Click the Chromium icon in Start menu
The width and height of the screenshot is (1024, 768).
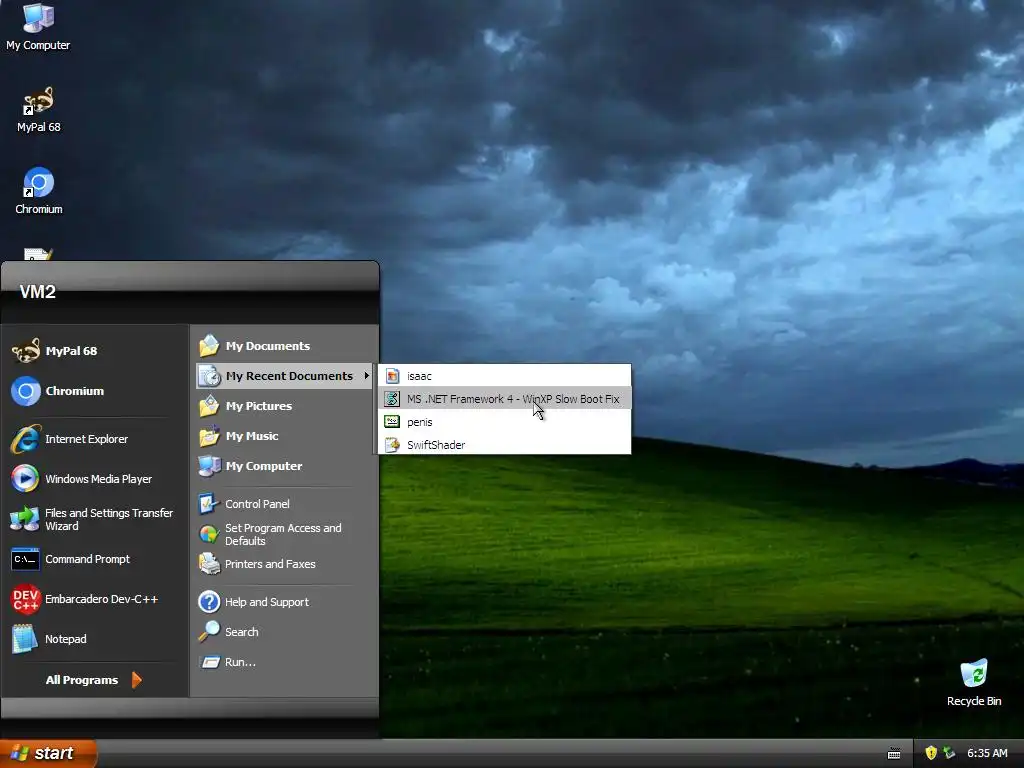25,391
